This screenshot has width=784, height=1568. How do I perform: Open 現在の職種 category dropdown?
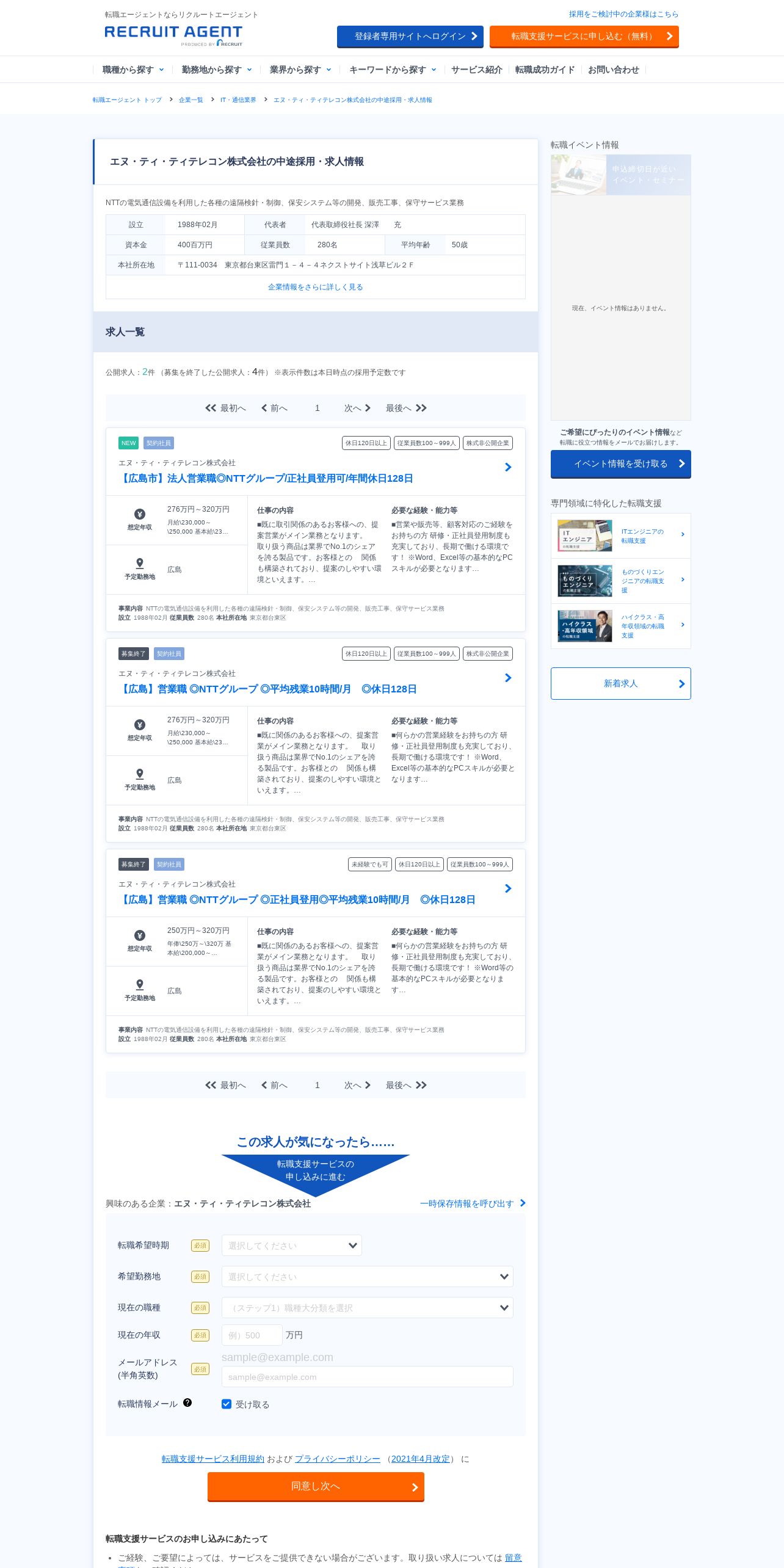point(368,1307)
